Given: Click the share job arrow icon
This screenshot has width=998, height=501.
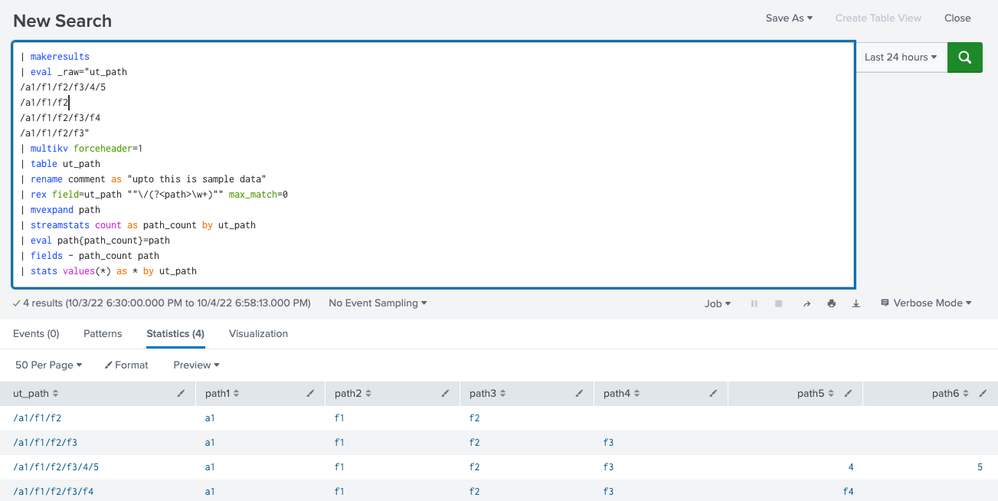Looking at the screenshot, I should pos(806,303).
